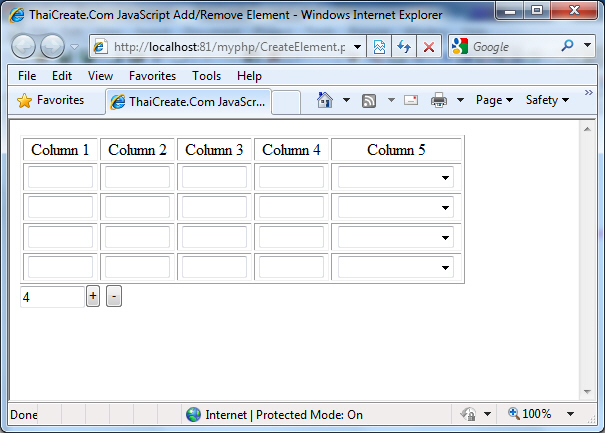Expand the address bar history dropdown
The height and width of the screenshot is (433, 605).
click(357, 47)
